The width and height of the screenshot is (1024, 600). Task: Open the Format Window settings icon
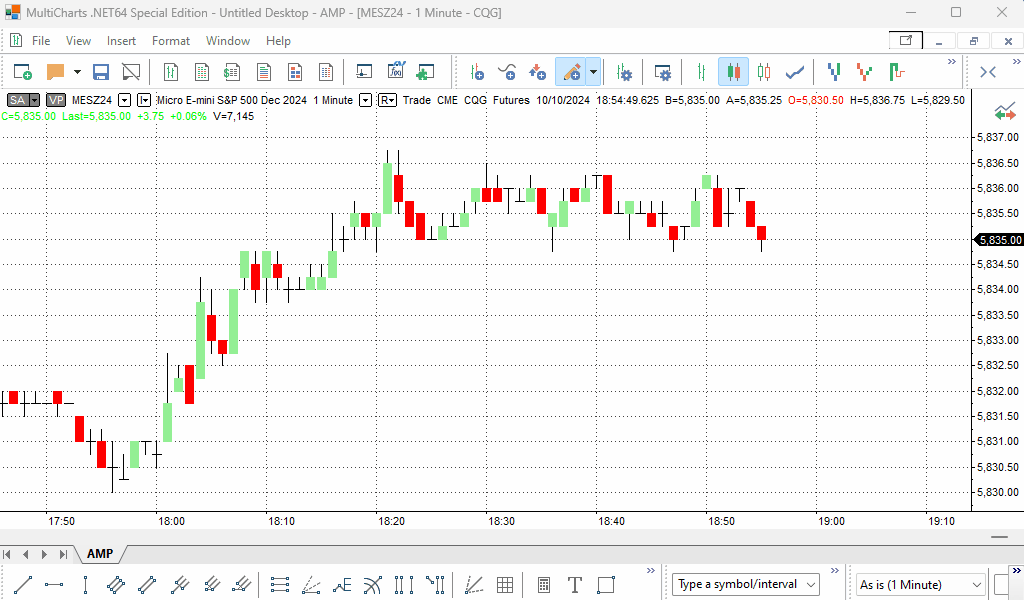coord(662,72)
